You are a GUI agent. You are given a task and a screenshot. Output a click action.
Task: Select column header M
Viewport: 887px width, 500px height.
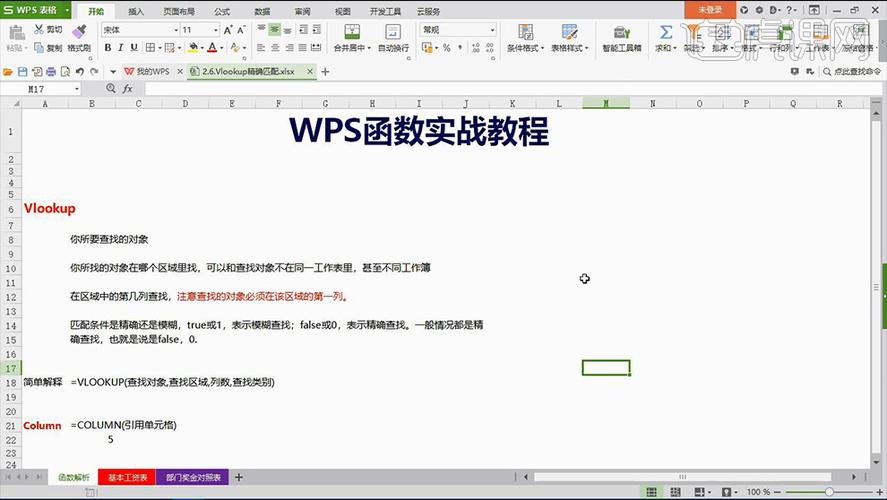(606, 104)
